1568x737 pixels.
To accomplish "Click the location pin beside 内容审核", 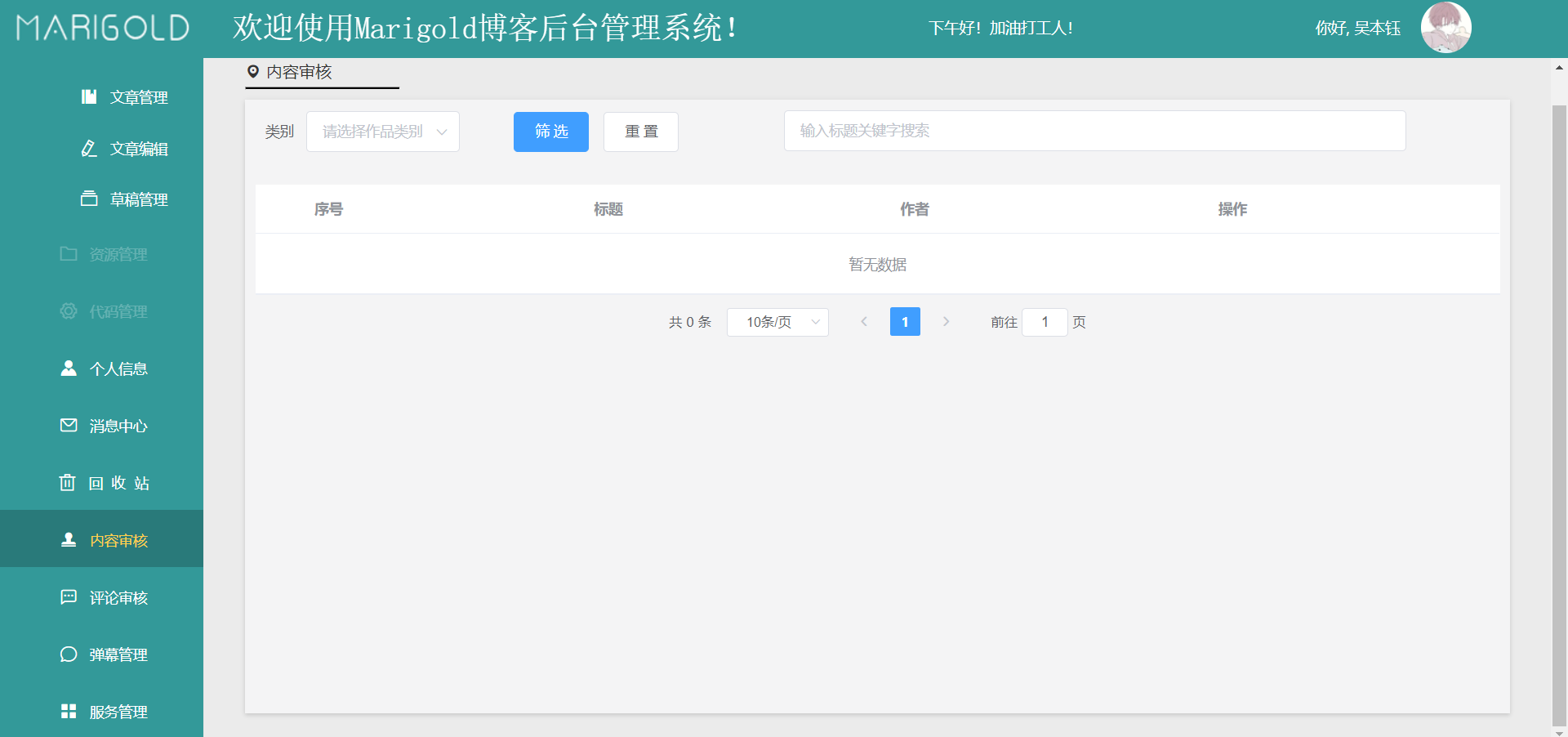I will tap(253, 72).
